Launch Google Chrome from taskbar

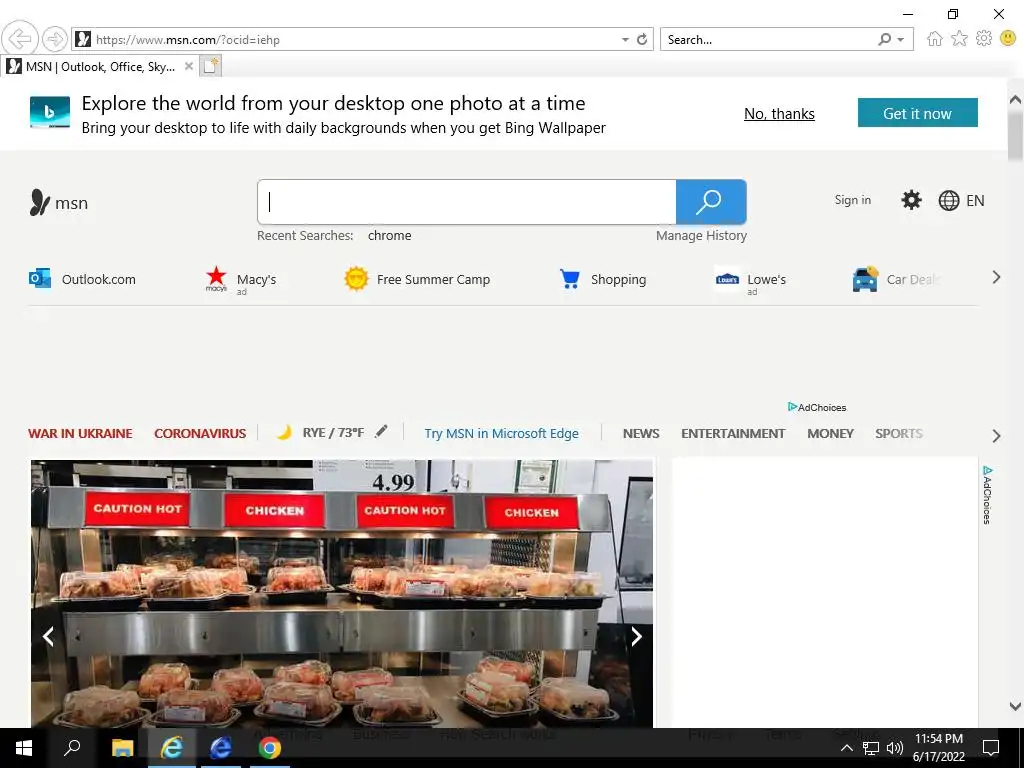click(x=269, y=748)
